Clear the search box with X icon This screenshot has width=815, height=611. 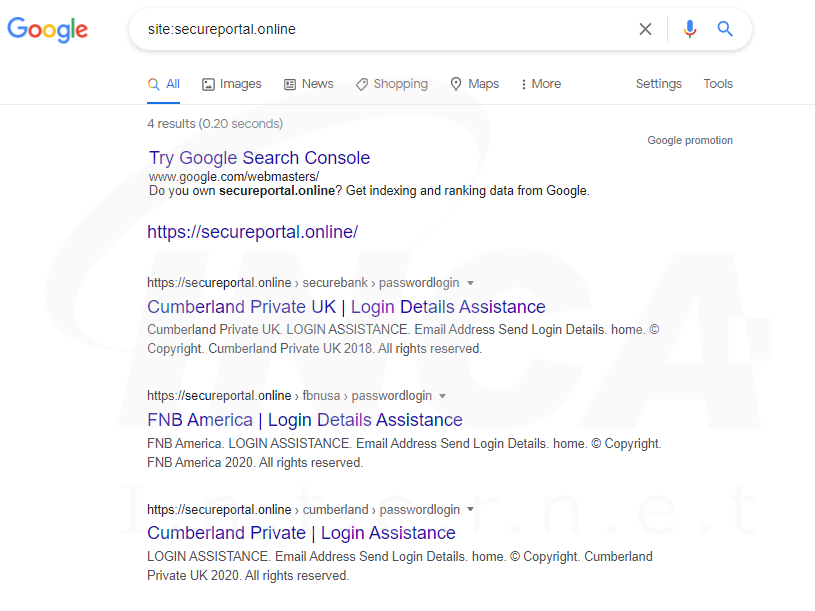645,29
